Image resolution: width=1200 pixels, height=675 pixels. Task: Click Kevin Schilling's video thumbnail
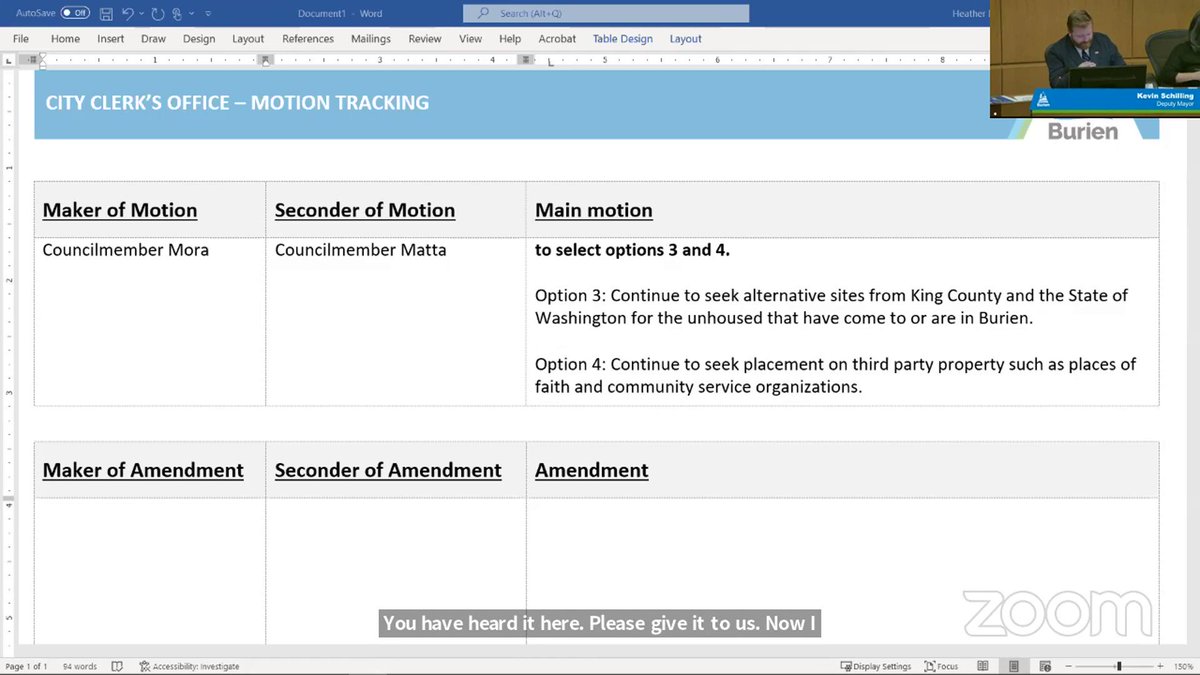click(1095, 58)
